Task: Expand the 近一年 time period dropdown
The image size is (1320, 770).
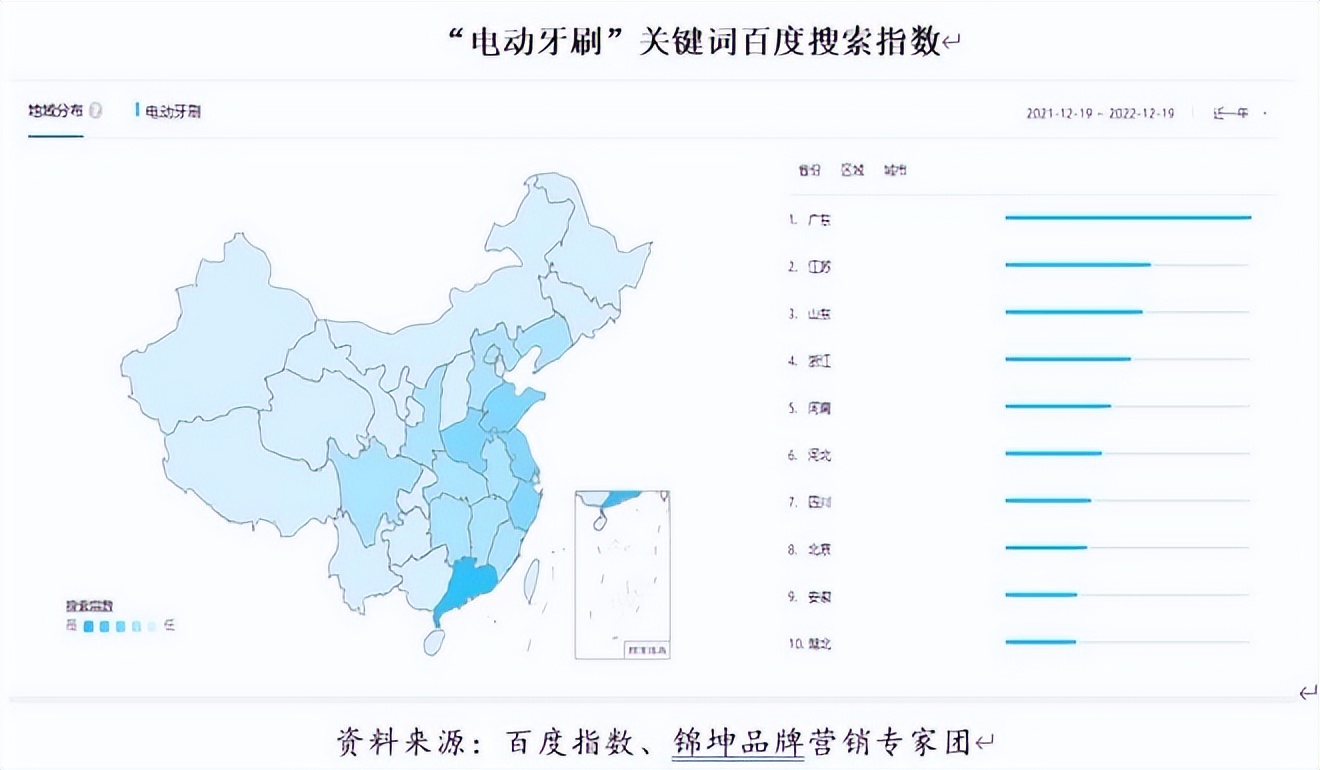Action: [1240, 113]
